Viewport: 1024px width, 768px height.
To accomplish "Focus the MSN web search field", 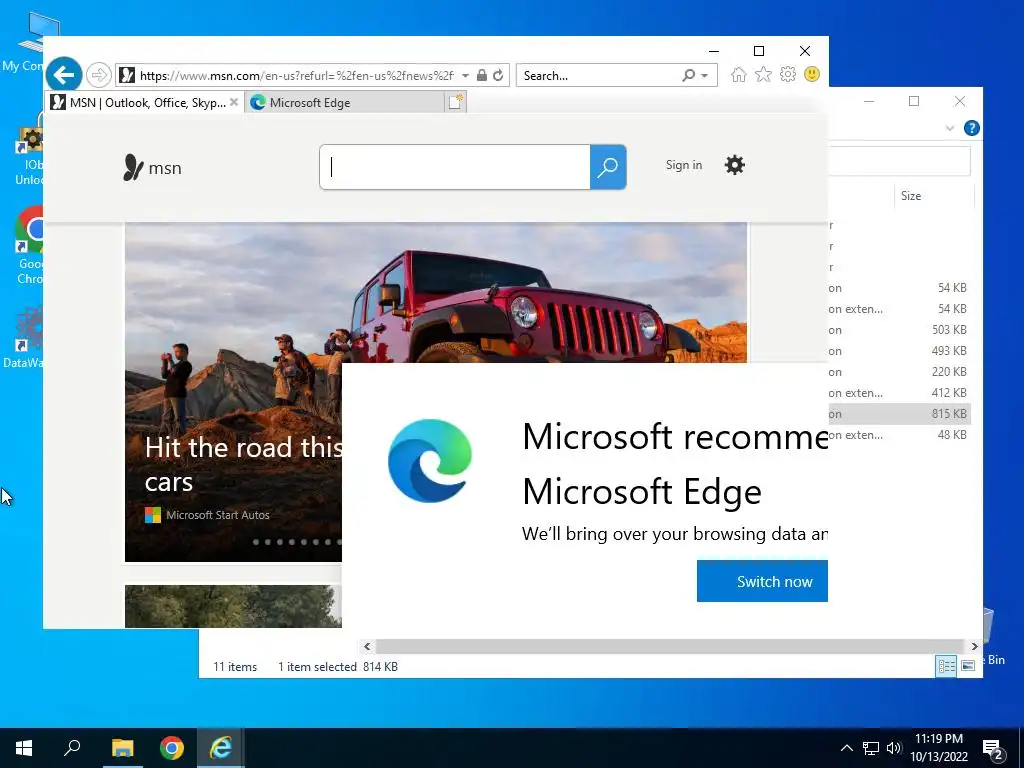I will [x=455, y=167].
